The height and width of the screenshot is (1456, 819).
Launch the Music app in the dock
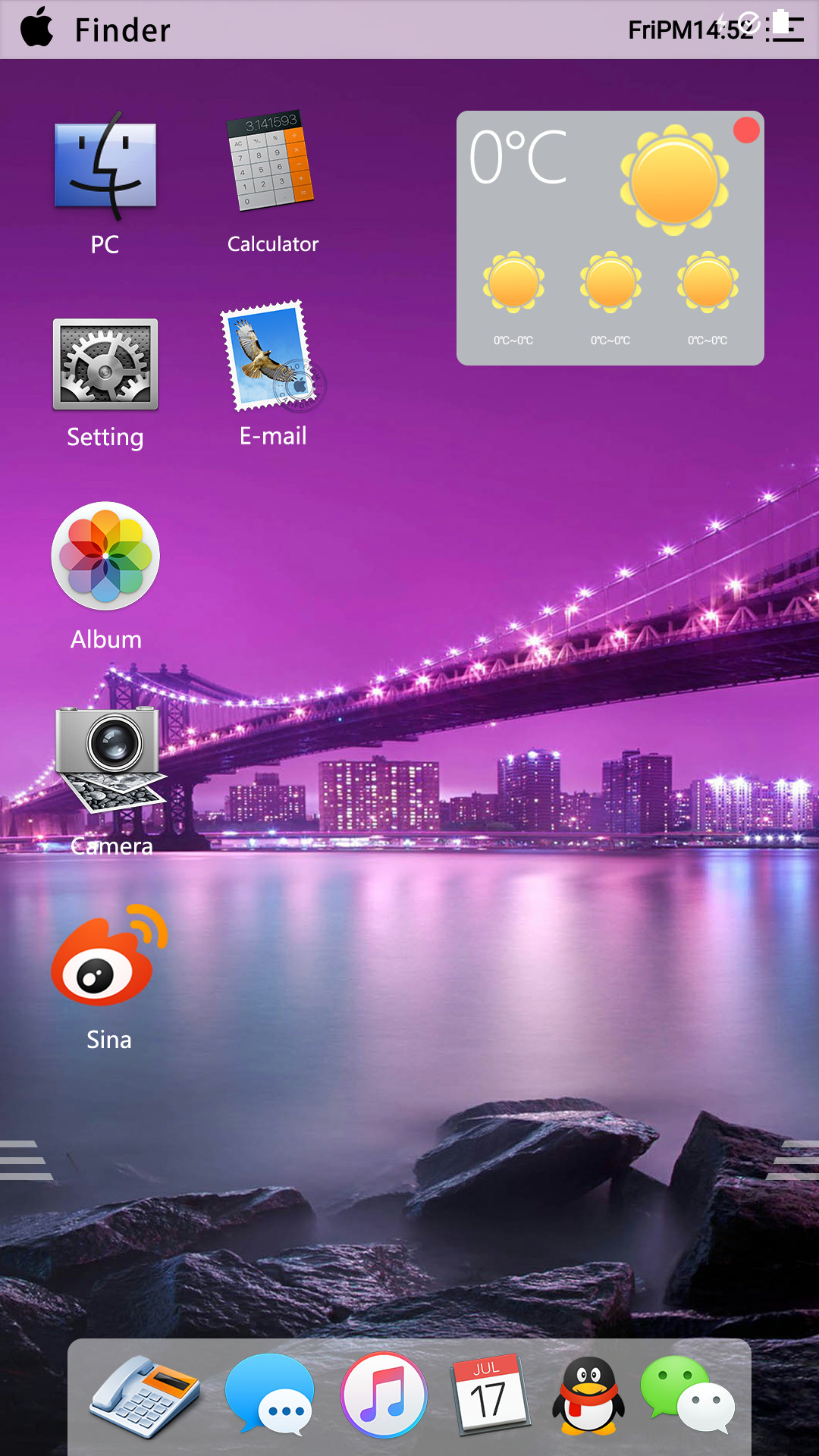pos(384,1395)
